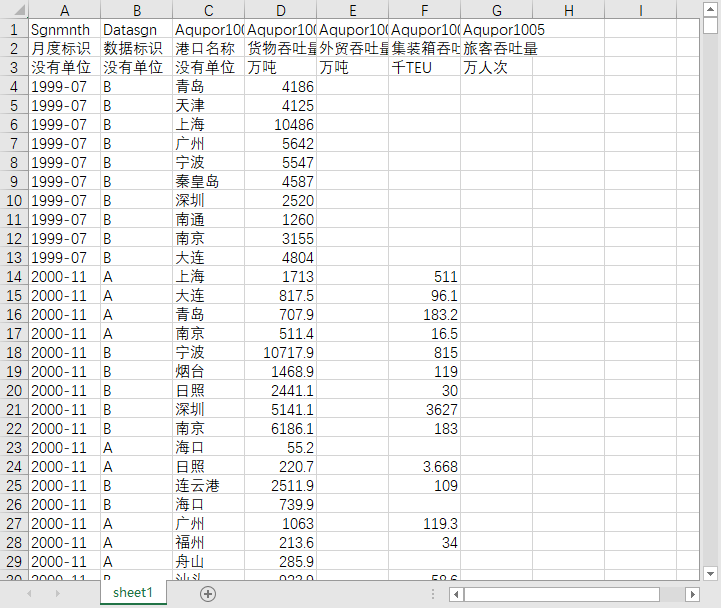Viewport: 721px width, 608px height.
Task: Click cell with value 739.9
Action: 280,505
